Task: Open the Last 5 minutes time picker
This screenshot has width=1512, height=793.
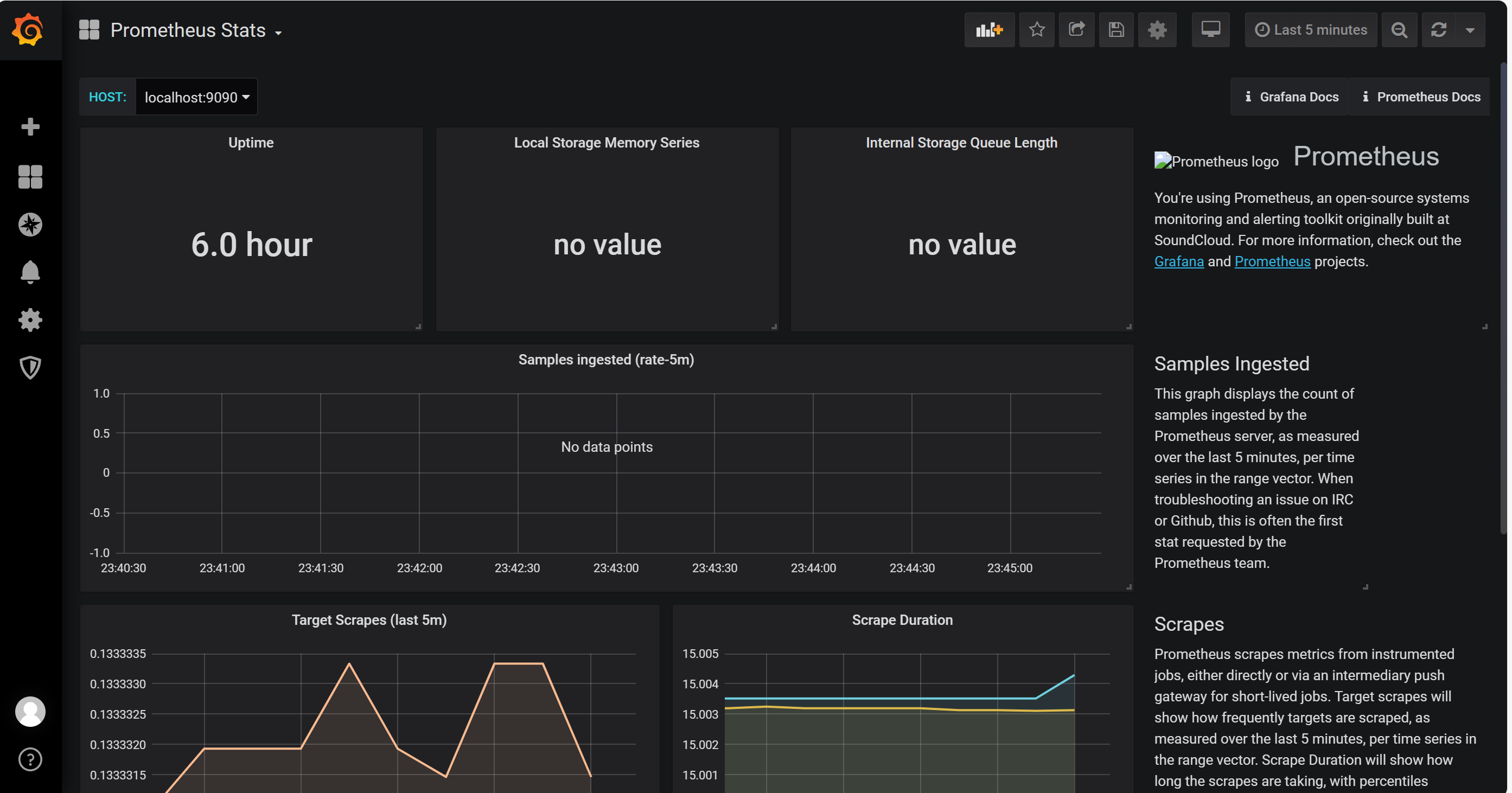Action: coord(1311,30)
